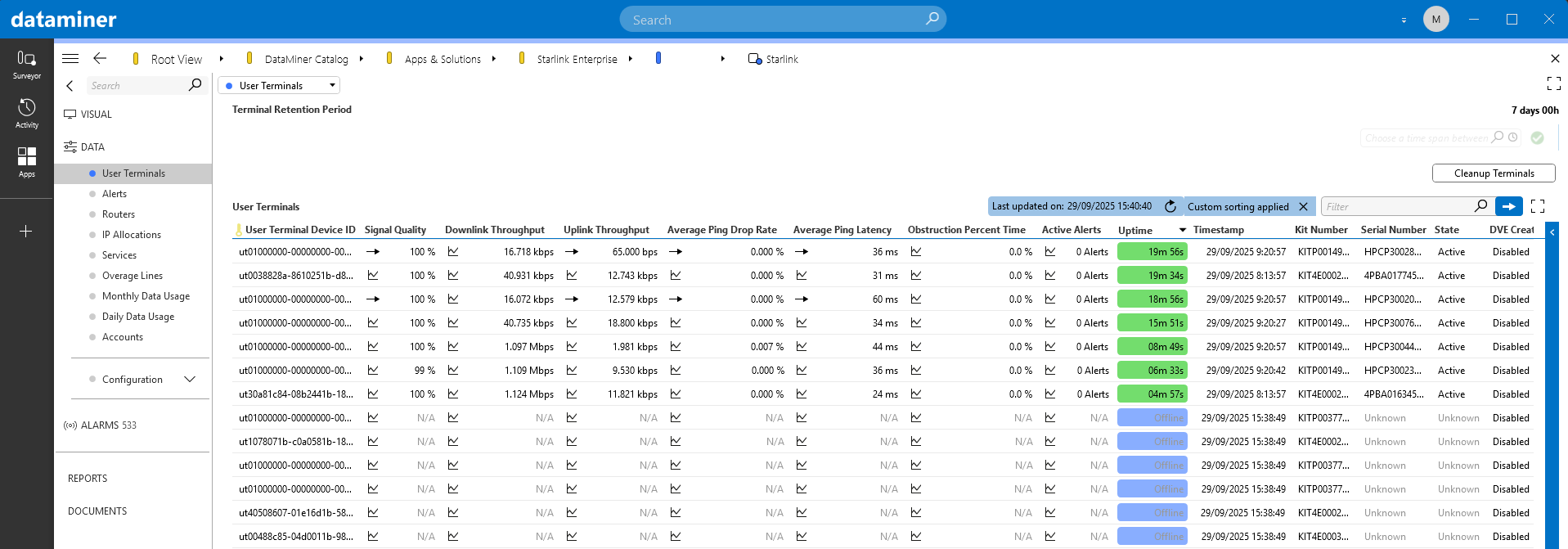
Task: Expand User Terminals table to full screen
Action: click(x=1538, y=207)
